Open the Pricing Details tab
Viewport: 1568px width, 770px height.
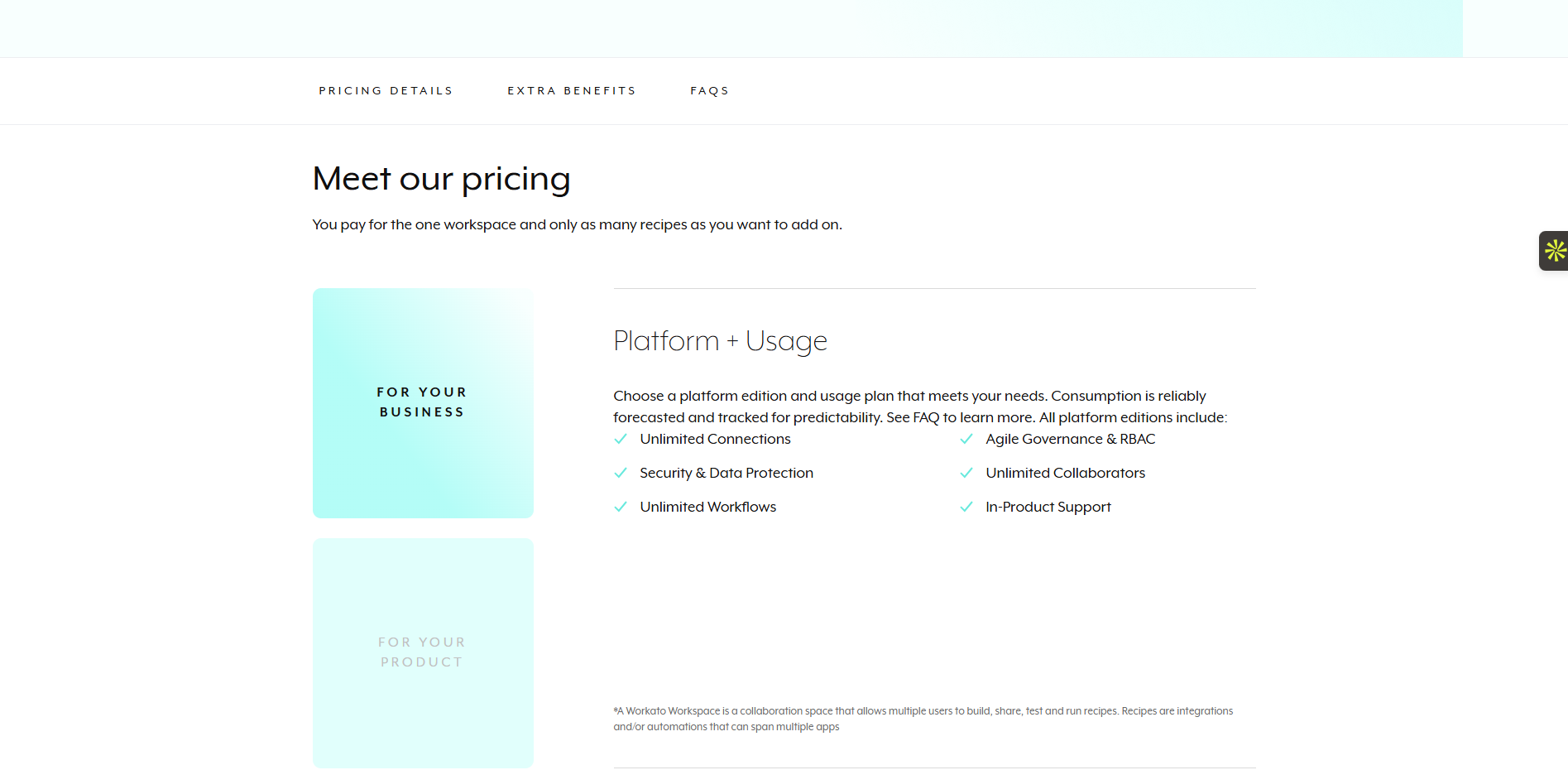[x=385, y=90]
